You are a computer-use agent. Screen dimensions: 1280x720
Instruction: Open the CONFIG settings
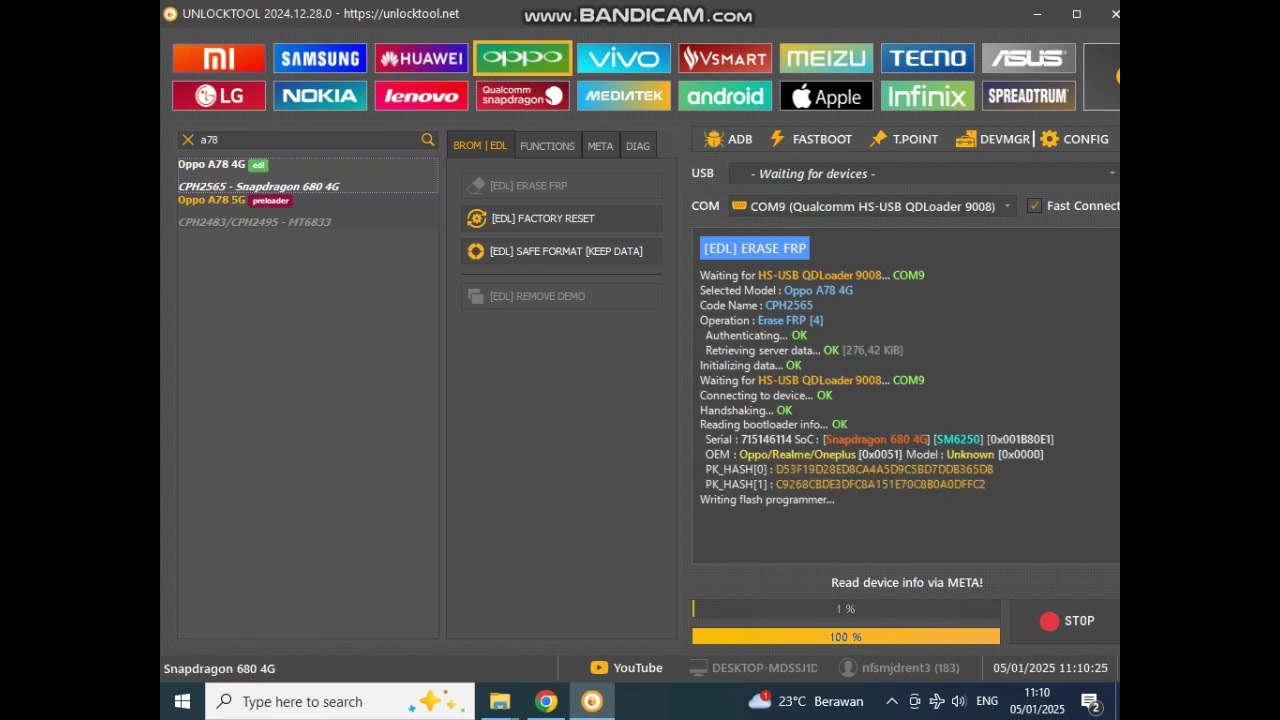tap(1075, 139)
